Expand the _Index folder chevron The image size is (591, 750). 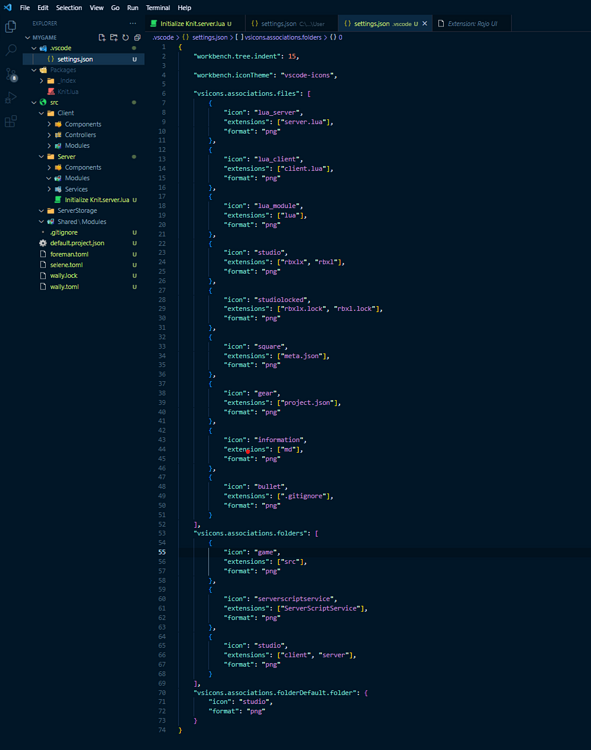(x=42, y=81)
